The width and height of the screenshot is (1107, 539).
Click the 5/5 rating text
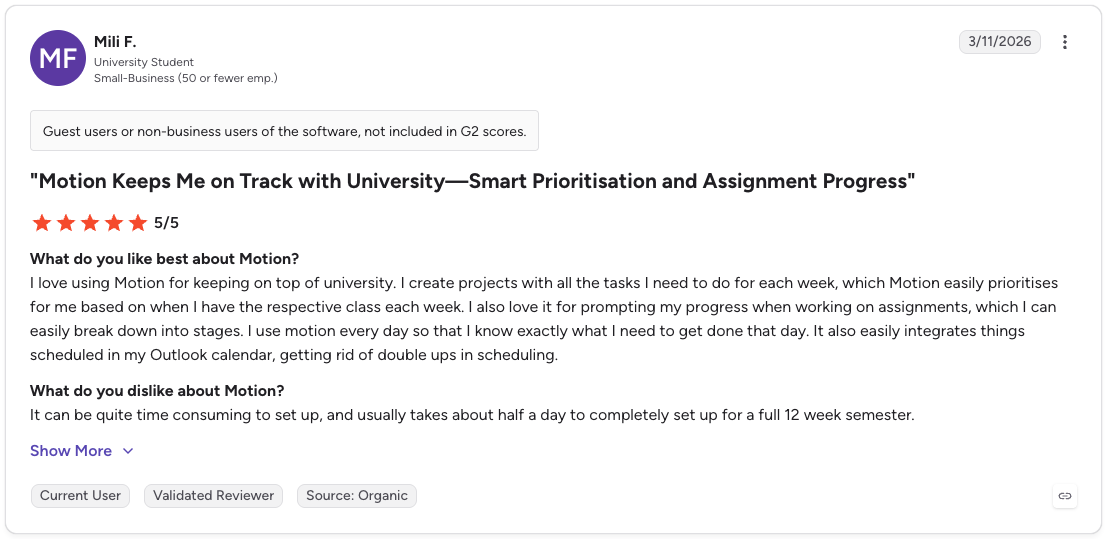point(167,223)
